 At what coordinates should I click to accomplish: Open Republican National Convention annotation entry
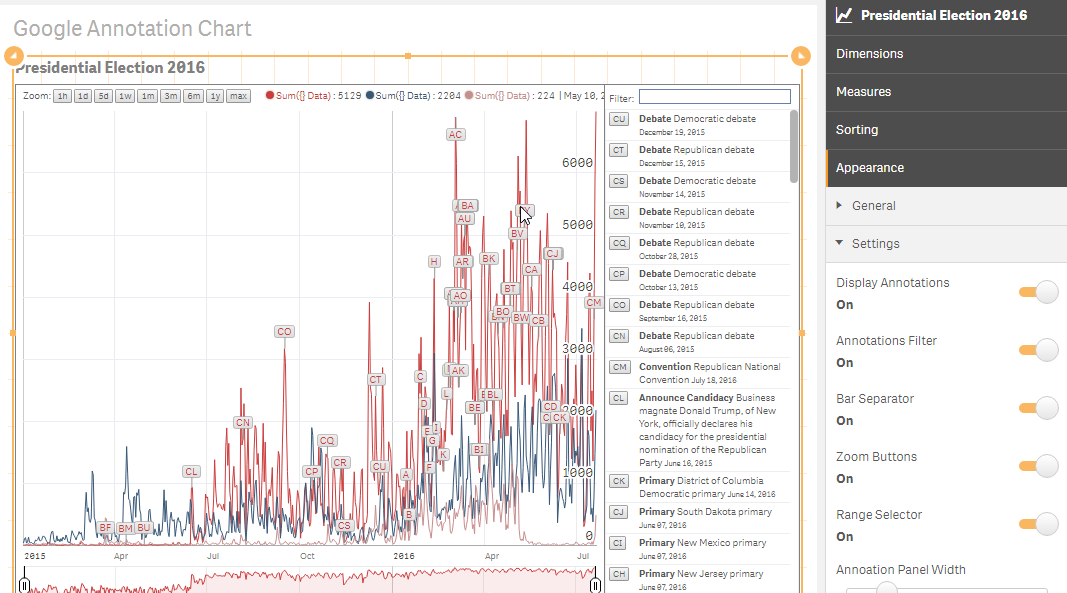(709, 373)
